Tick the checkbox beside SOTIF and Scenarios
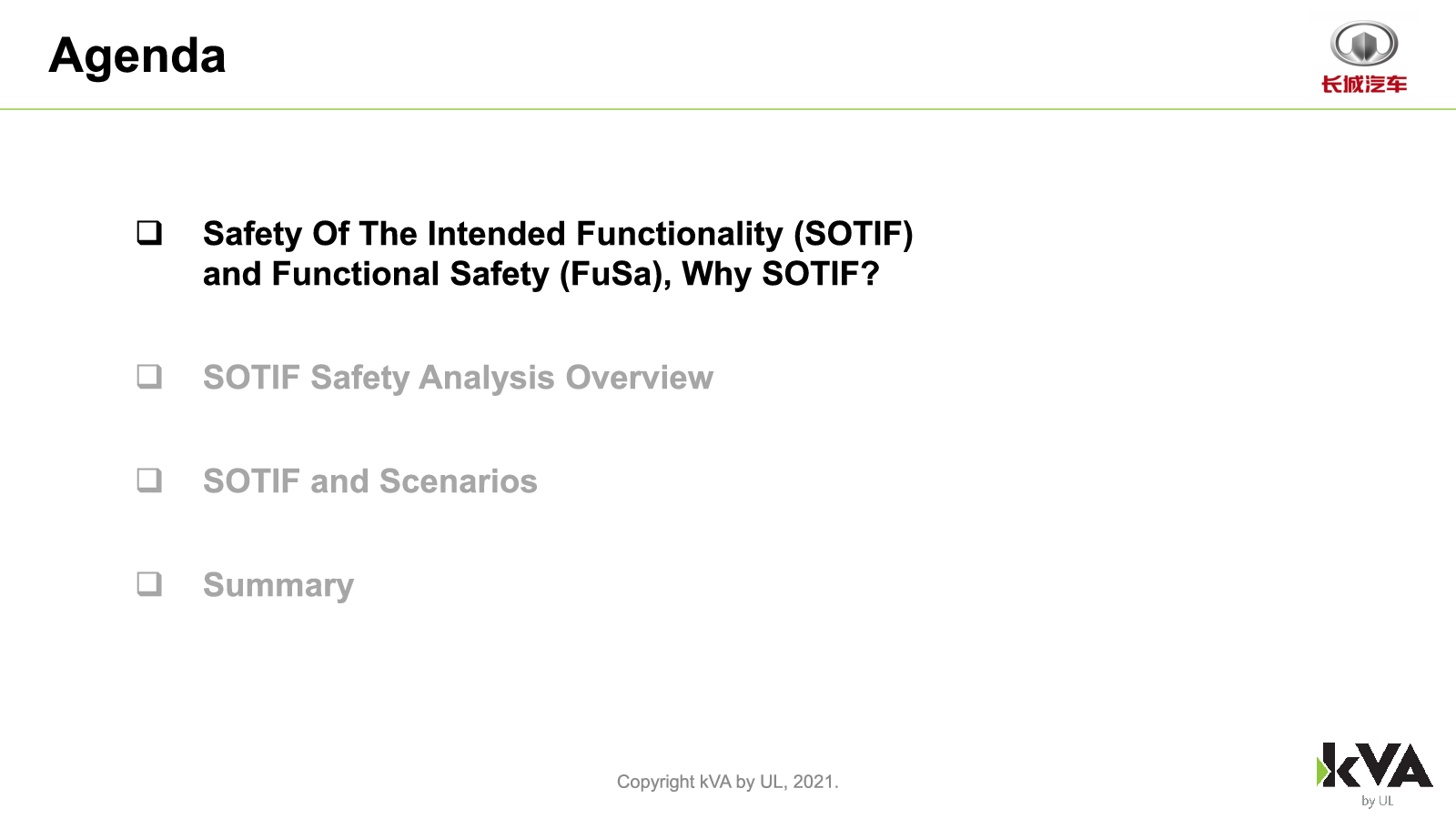Image resolution: width=1456 pixels, height=819 pixels. (149, 480)
